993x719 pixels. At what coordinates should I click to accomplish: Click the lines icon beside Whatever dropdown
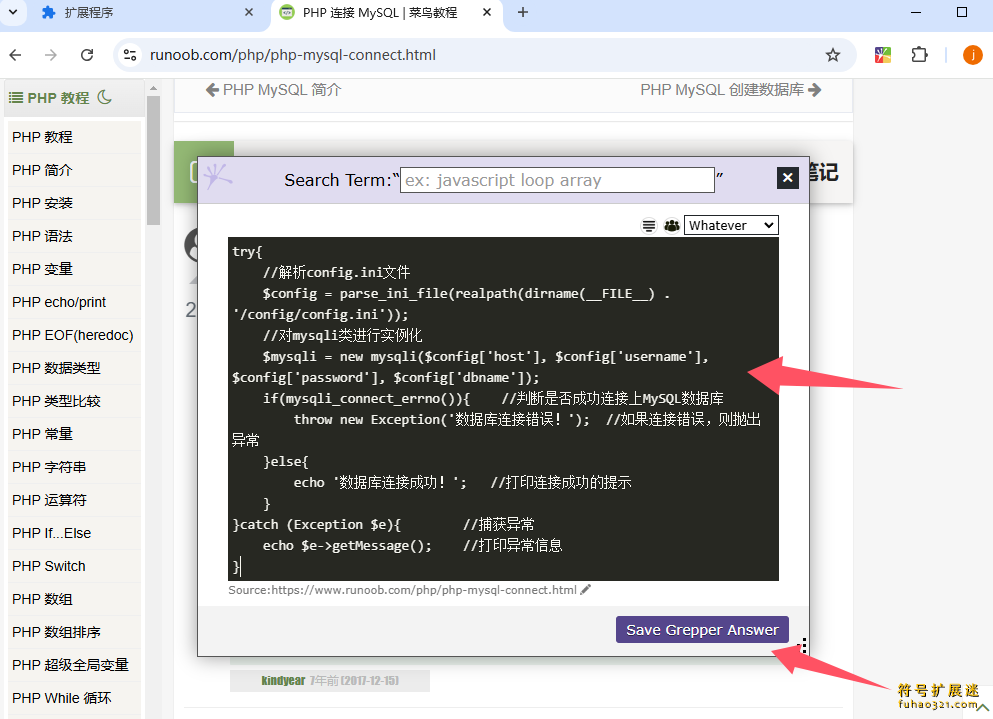[x=648, y=226]
